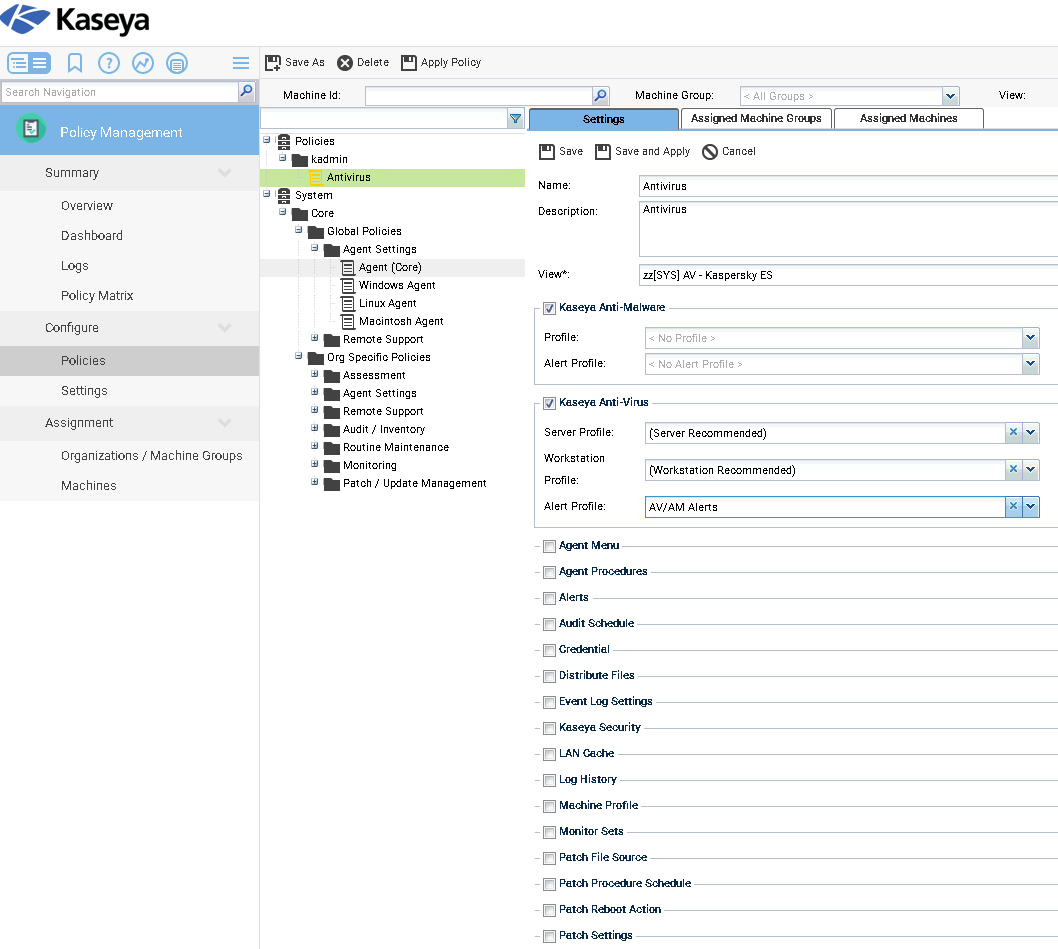
Task: Click the Apply Policy toolbar icon
Action: click(x=409, y=63)
